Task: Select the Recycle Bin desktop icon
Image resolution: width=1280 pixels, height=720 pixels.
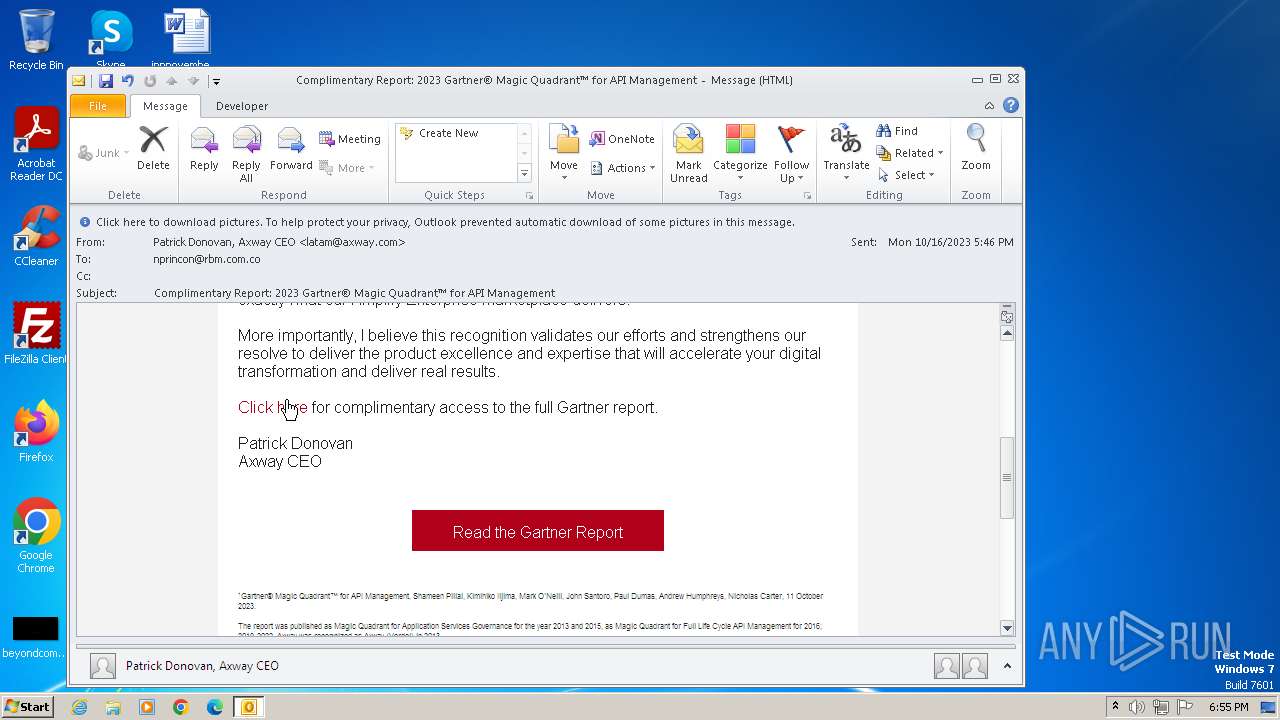Action: click(x=36, y=40)
